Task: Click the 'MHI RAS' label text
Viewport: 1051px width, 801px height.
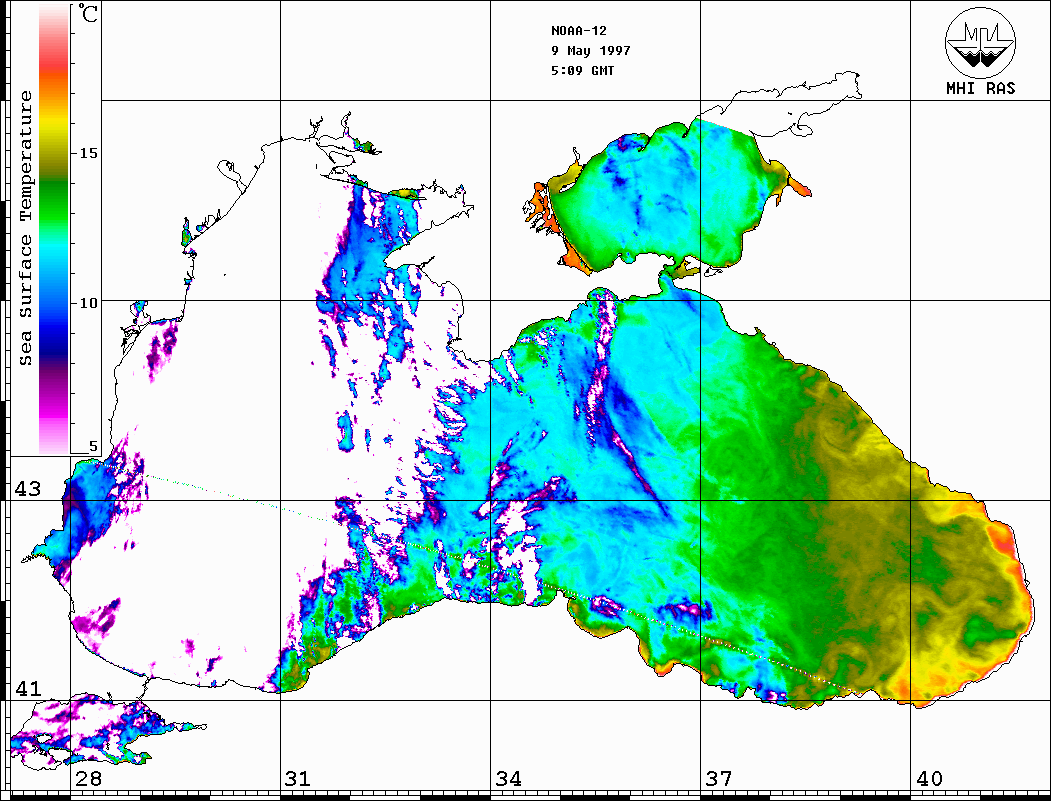Action: (981, 88)
